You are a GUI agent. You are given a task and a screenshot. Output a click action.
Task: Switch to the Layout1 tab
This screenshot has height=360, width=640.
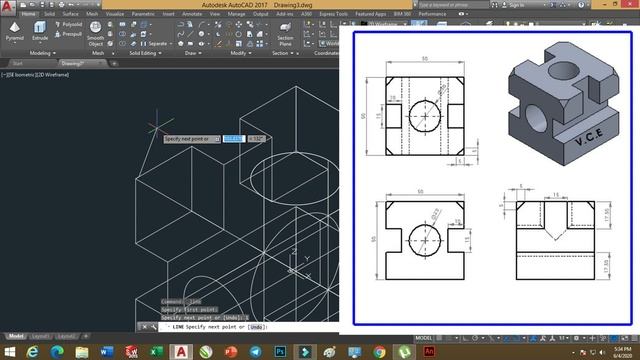pyautogui.click(x=40, y=336)
